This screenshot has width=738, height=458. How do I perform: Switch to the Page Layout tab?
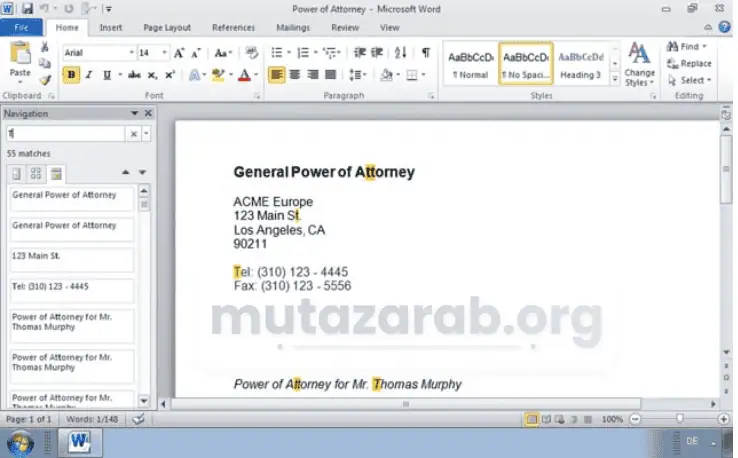click(167, 28)
